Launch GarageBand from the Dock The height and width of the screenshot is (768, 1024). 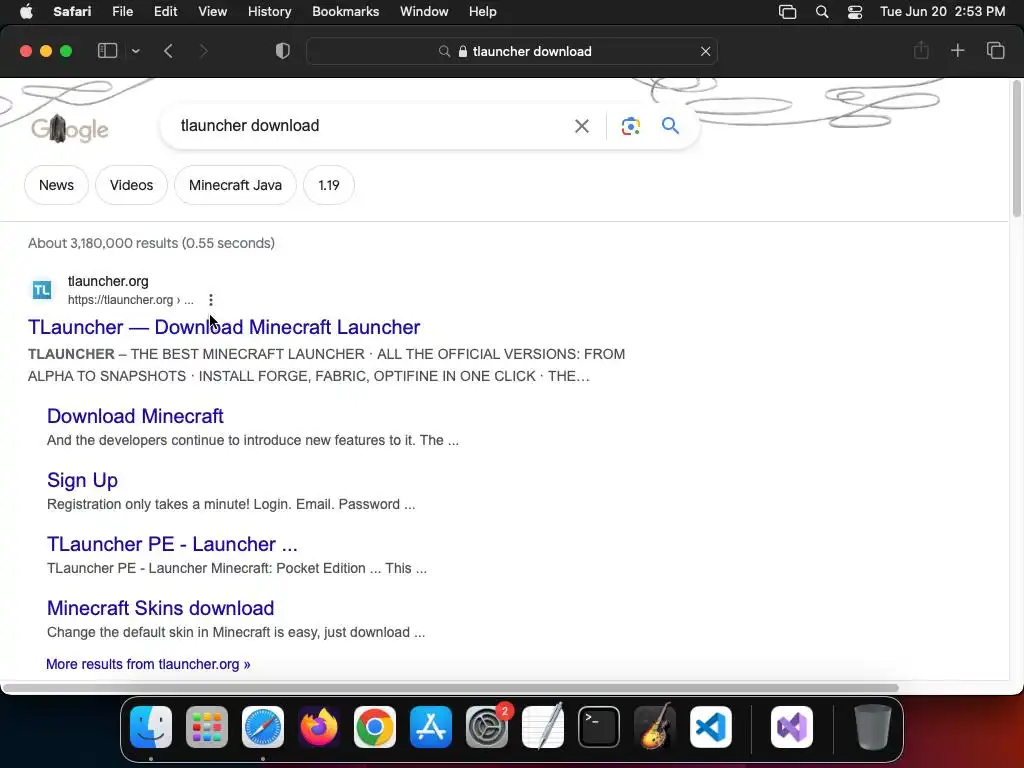coord(655,727)
